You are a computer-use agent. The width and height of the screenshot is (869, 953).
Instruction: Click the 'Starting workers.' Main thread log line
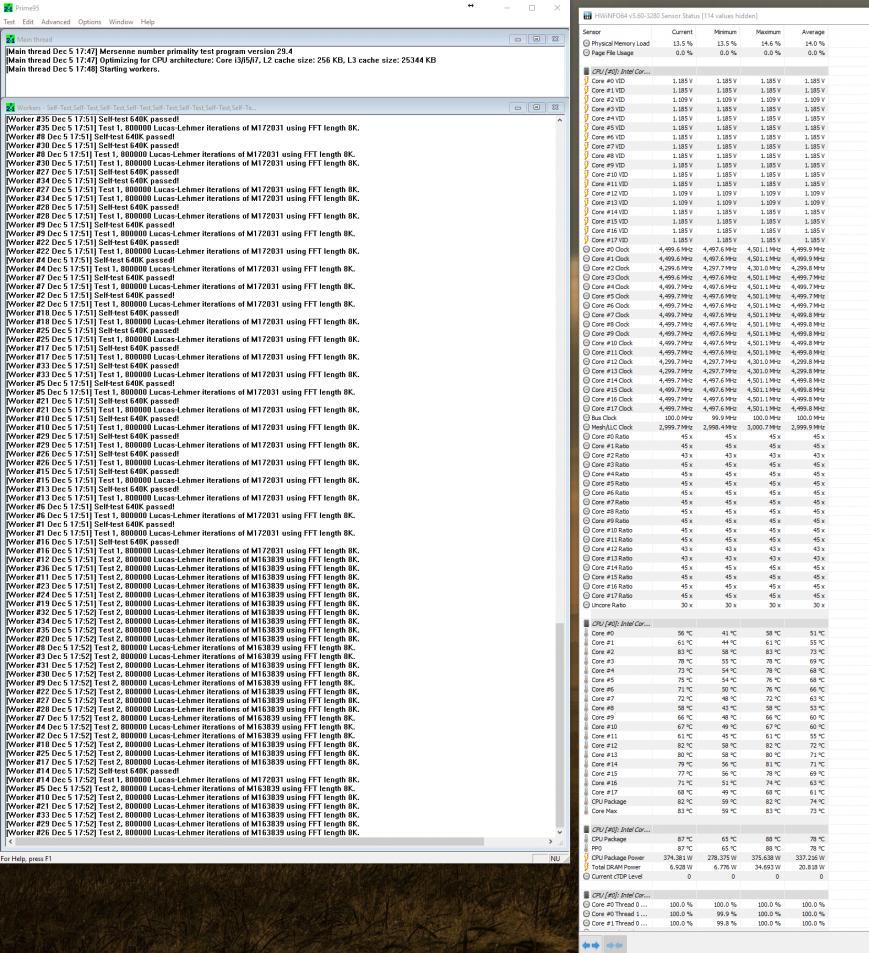pos(83,69)
